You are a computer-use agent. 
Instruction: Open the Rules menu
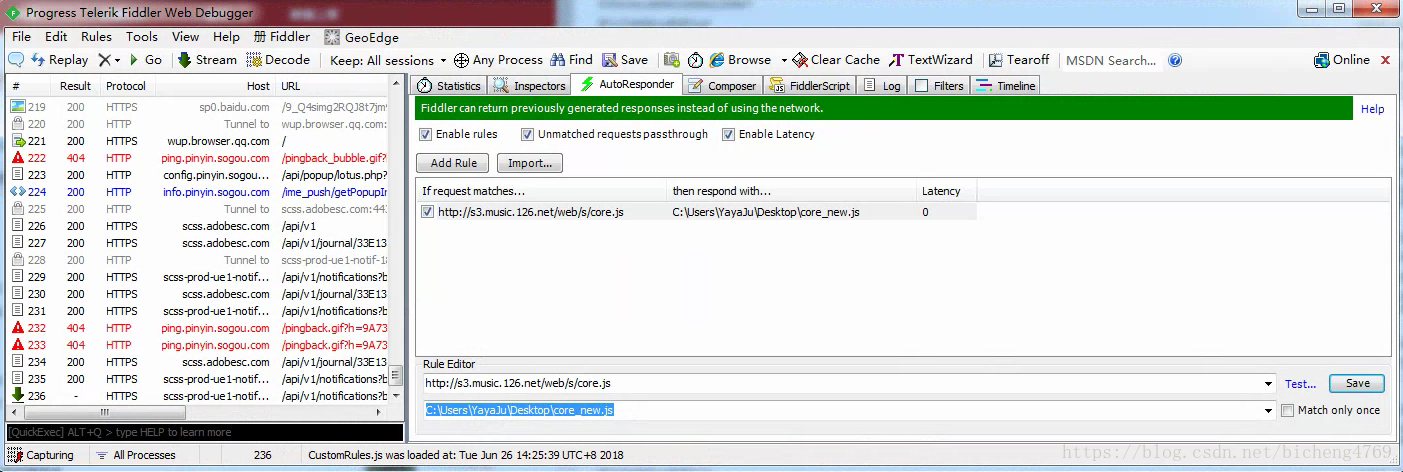pos(97,37)
